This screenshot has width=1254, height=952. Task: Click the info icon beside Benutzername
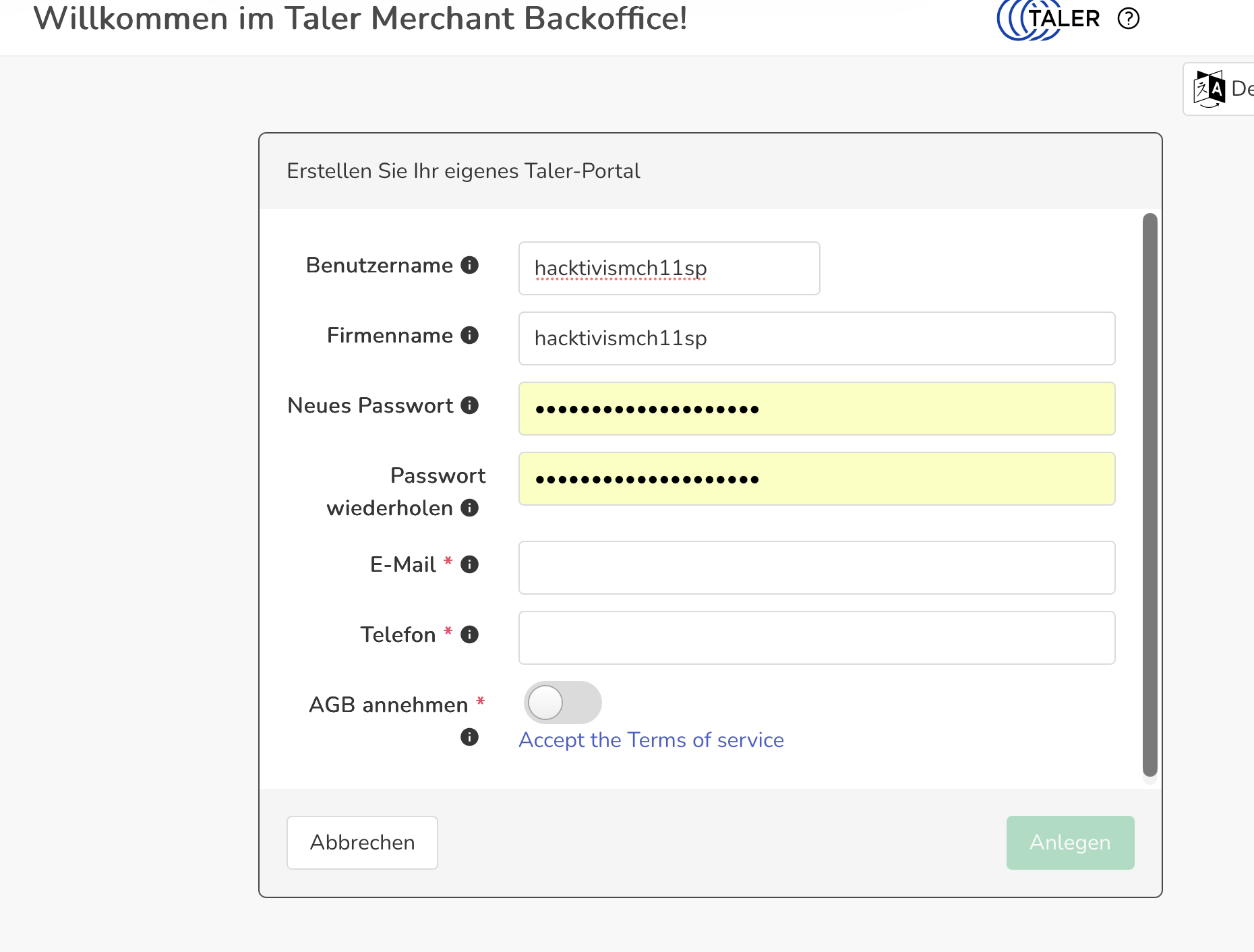[x=469, y=265]
